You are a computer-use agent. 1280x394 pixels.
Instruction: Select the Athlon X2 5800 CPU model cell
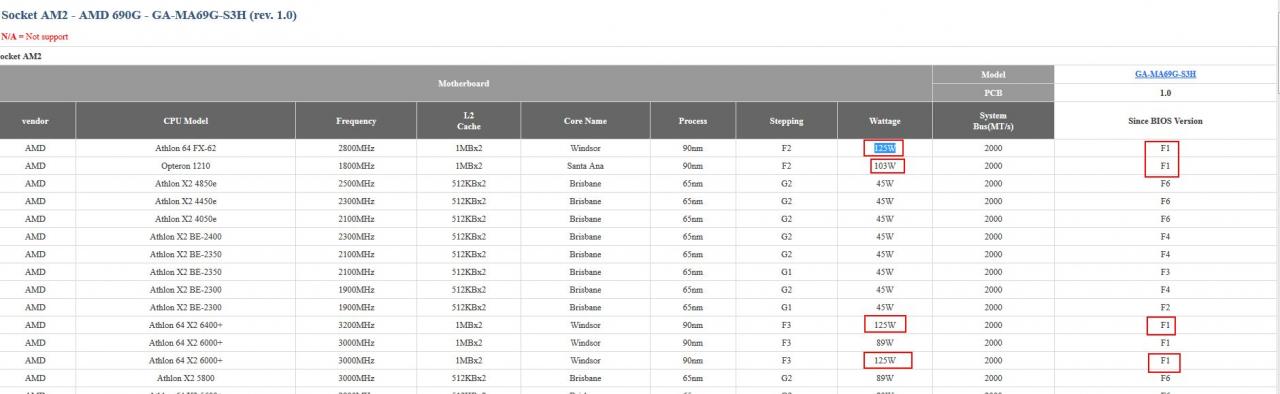click(x=185, y=377)
